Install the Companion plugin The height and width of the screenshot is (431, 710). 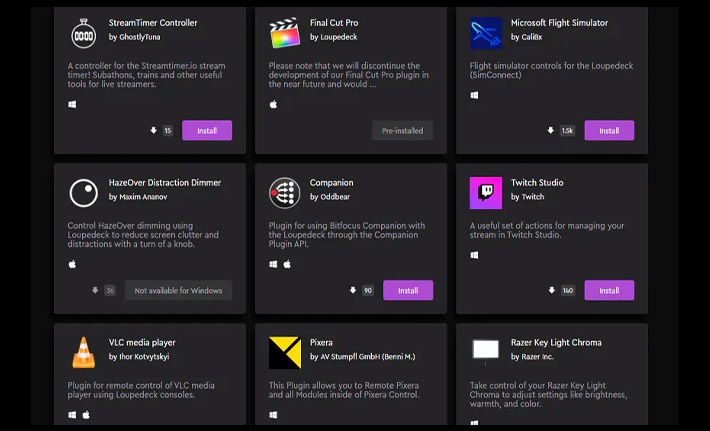(408, 290)
